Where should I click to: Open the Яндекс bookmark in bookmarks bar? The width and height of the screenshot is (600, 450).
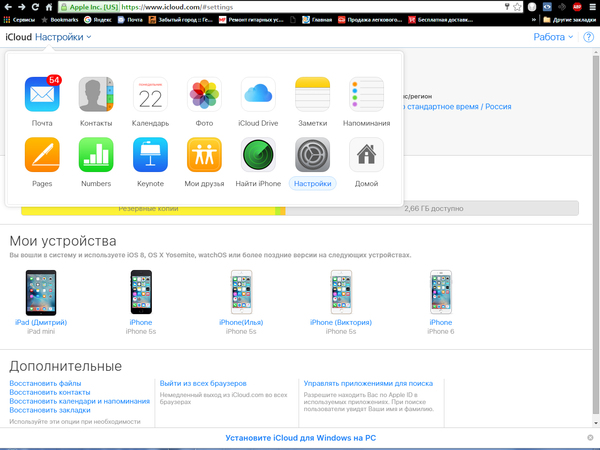pyautogui.click(x=100, y=19)
